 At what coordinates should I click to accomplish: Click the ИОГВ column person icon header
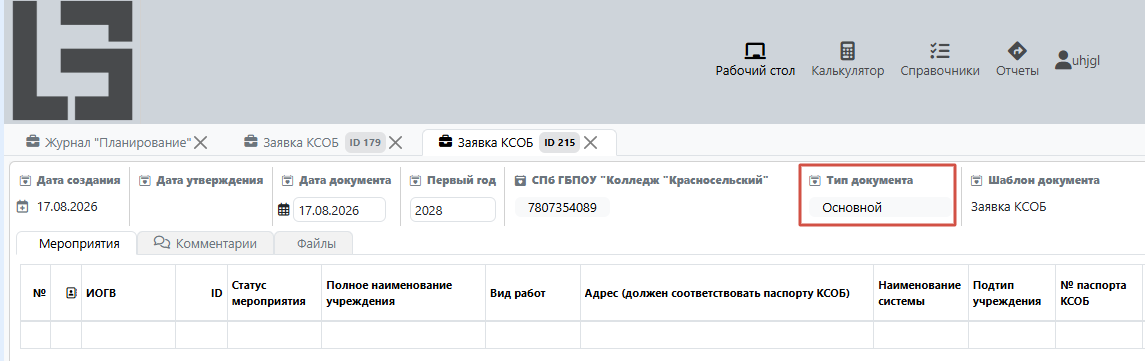pos(71,293)
